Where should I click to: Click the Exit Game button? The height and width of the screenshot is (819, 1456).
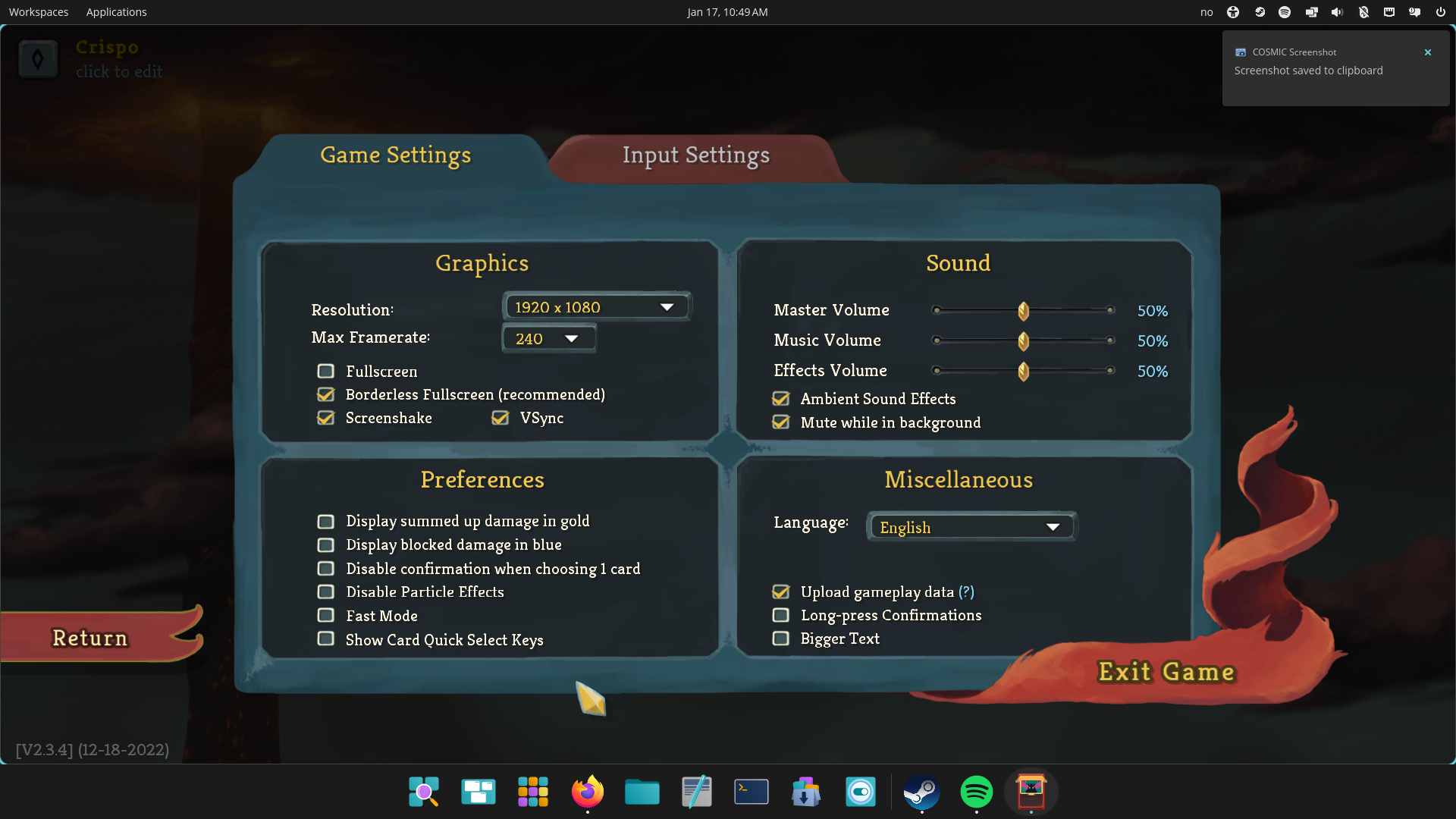pos(1166,672)
